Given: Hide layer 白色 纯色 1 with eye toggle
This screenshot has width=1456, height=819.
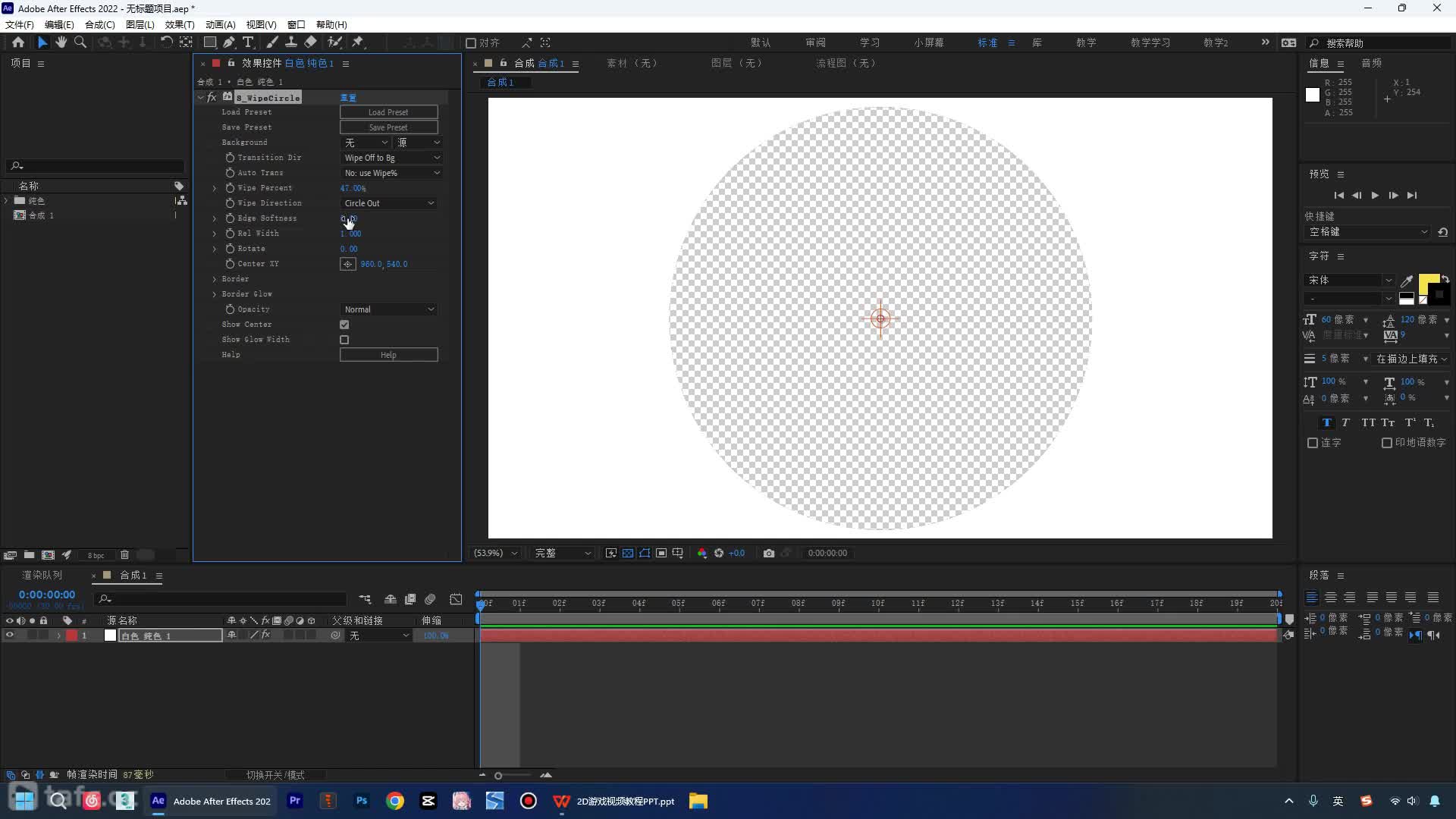Looking at the screenshot, I should 9,635.
